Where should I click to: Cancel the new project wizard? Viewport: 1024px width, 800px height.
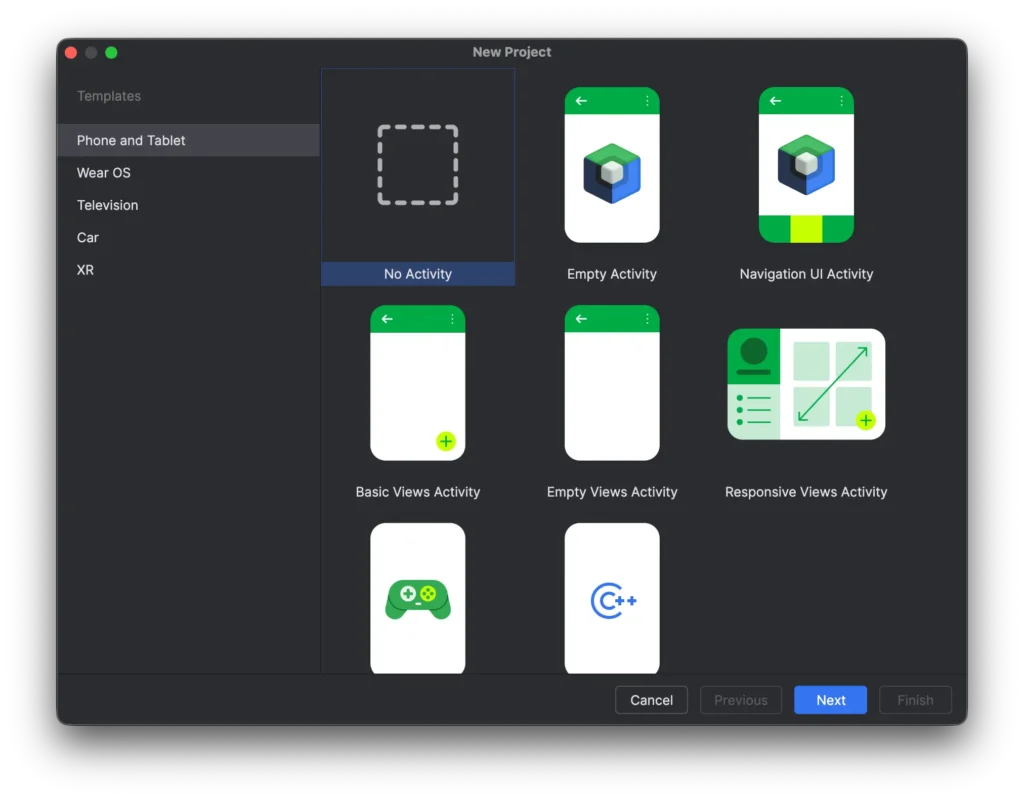651,700
